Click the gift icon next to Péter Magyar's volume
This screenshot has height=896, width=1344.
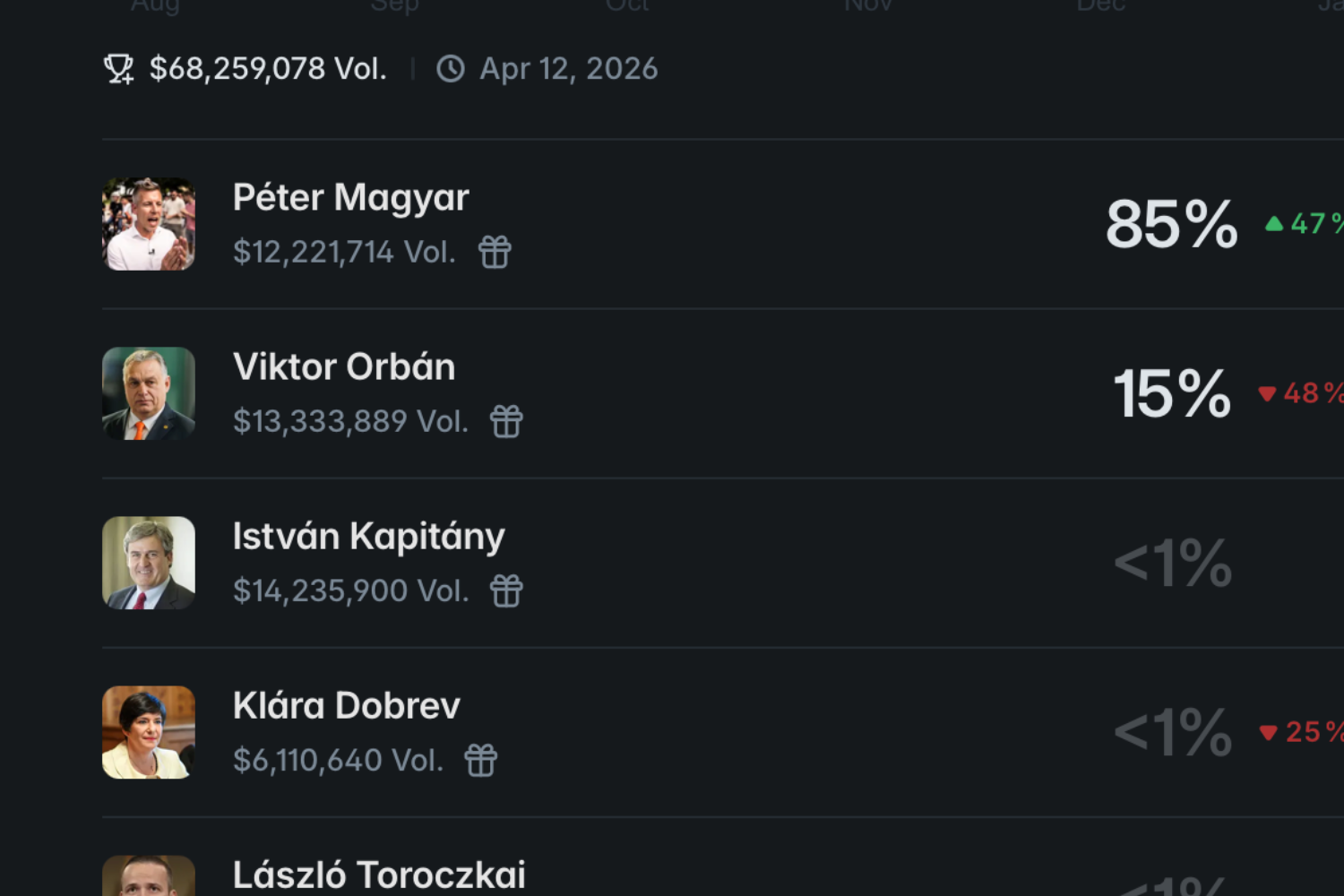495,253
